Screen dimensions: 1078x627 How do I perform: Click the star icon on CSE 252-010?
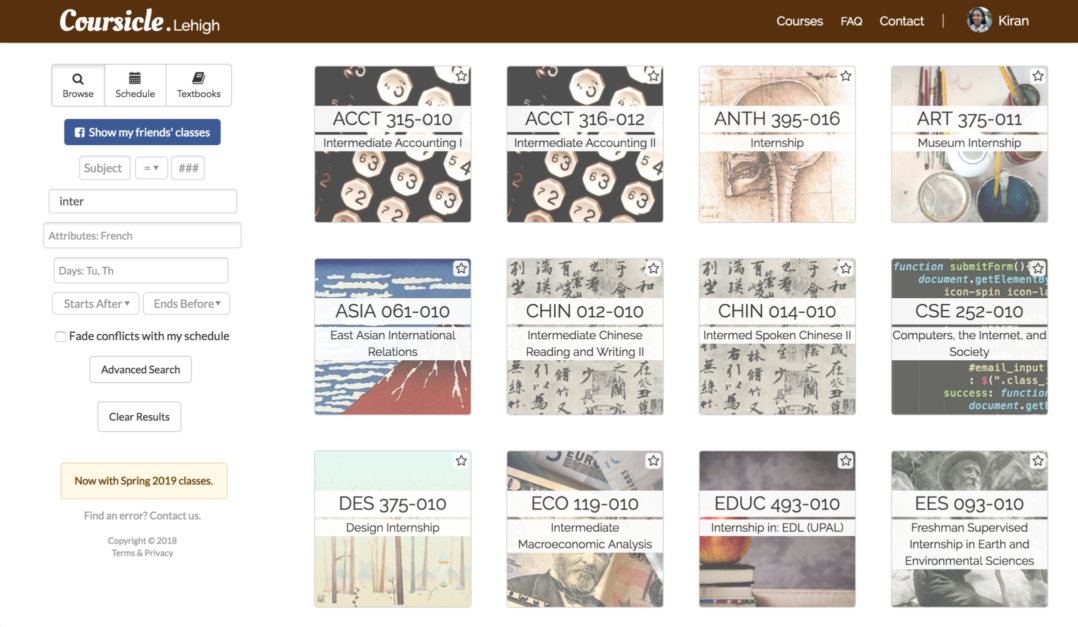pyautogui.click(x=1037, y=269)
